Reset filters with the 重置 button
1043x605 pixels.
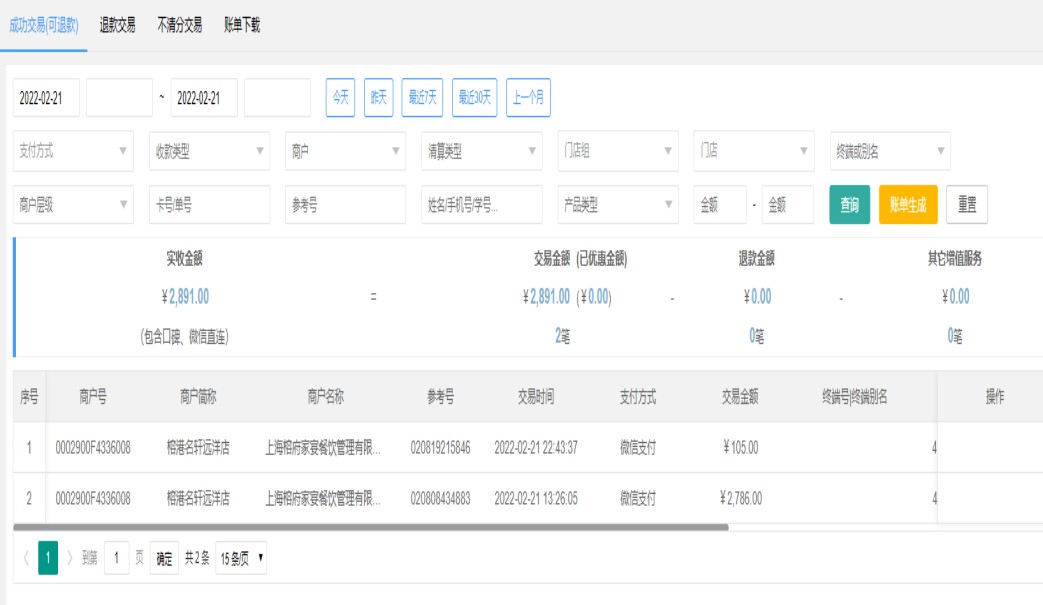(x=967, y=205)
